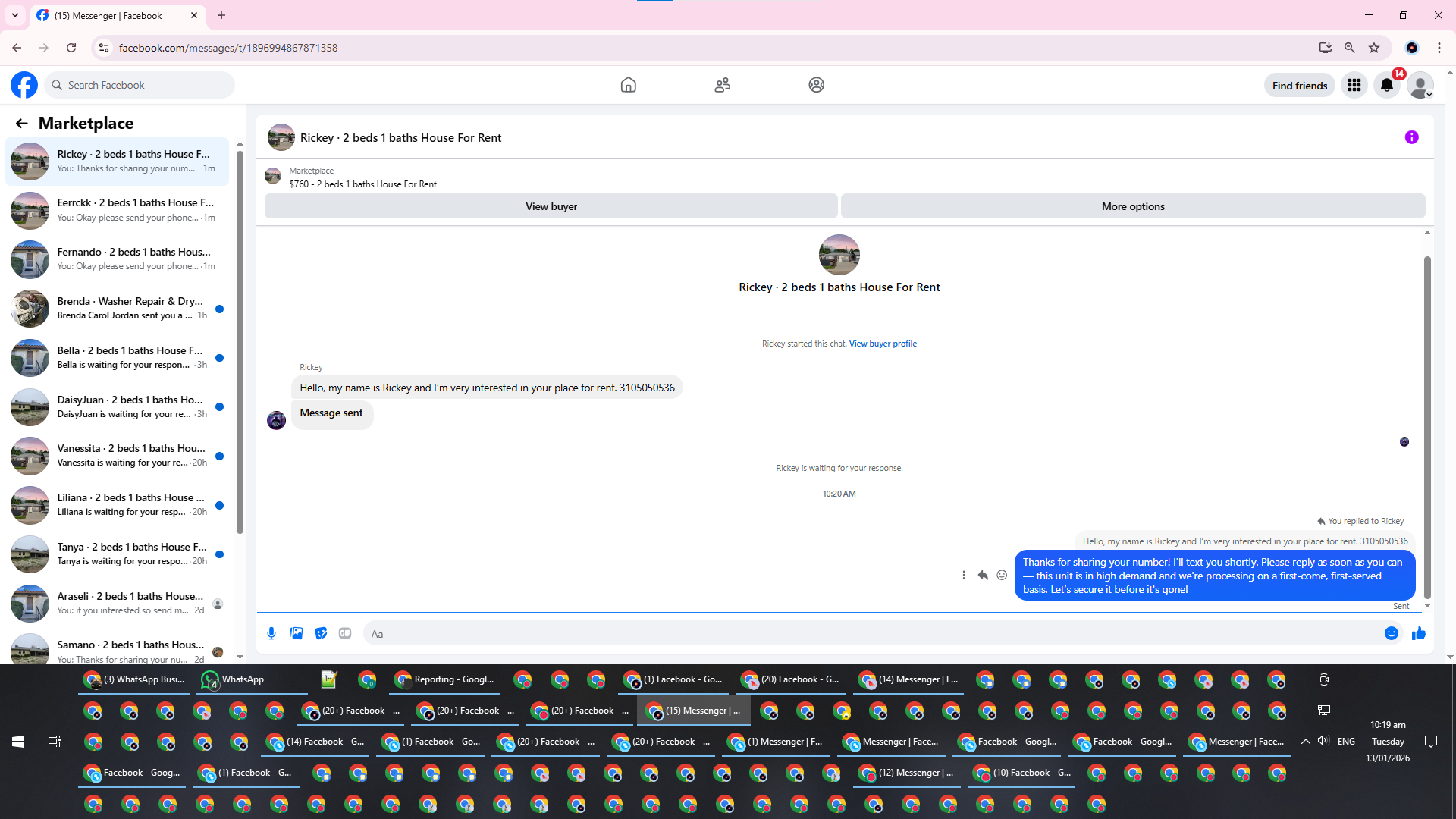This screenshot has width=1456, height=819.
Task: Open the account profile dropdown
Action: (x=1420, y=85)
